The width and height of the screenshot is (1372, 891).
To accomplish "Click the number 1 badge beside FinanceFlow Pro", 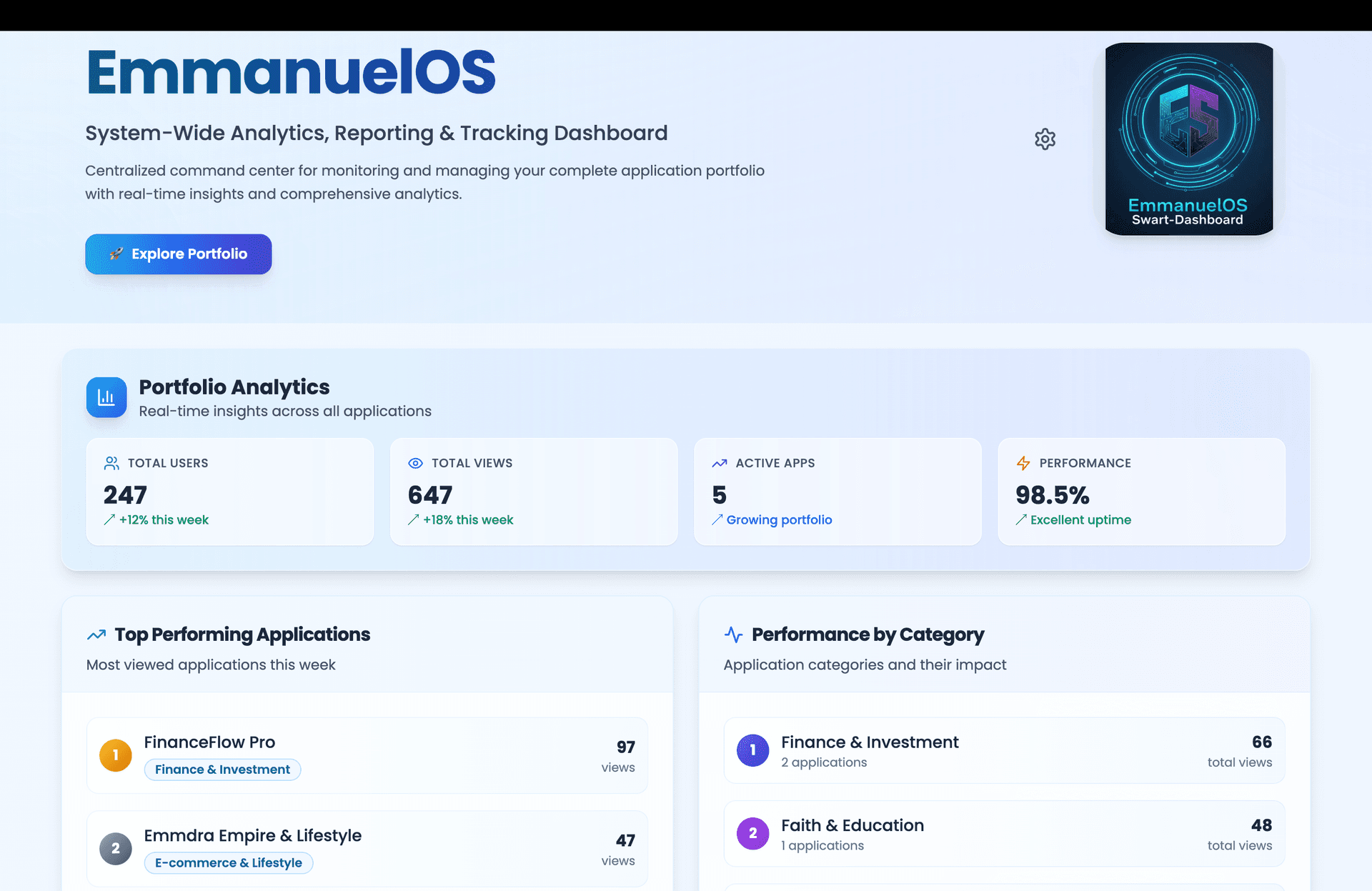I will 116,755.
